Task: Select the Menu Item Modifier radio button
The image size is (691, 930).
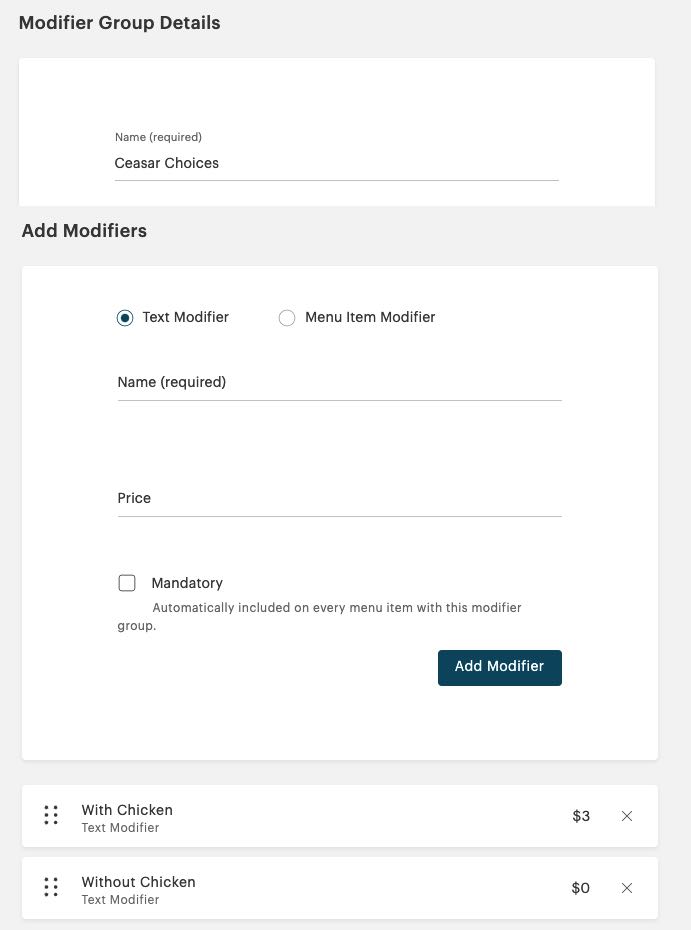Action: click(x=287, y=317)
